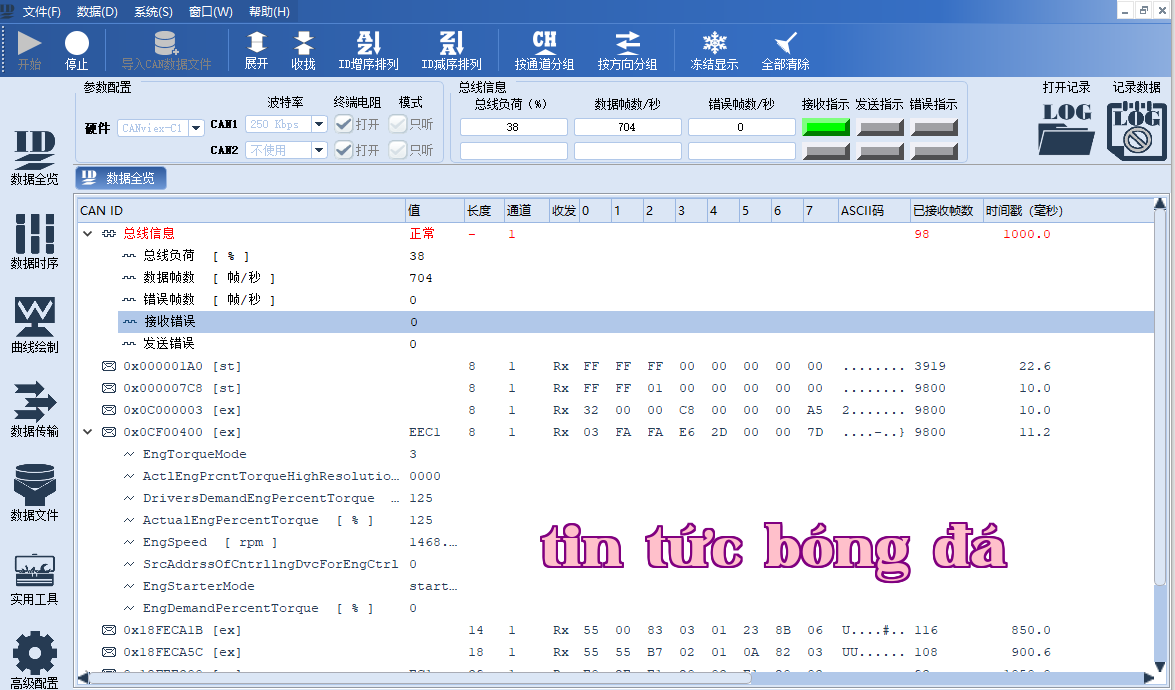Expand all rows with 展开
The image size is (1175, 690).
(x=256, y=50)
